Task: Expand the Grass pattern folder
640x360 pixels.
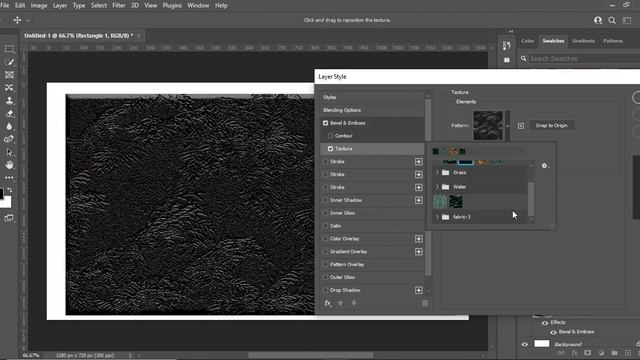Action: [437, 173]
